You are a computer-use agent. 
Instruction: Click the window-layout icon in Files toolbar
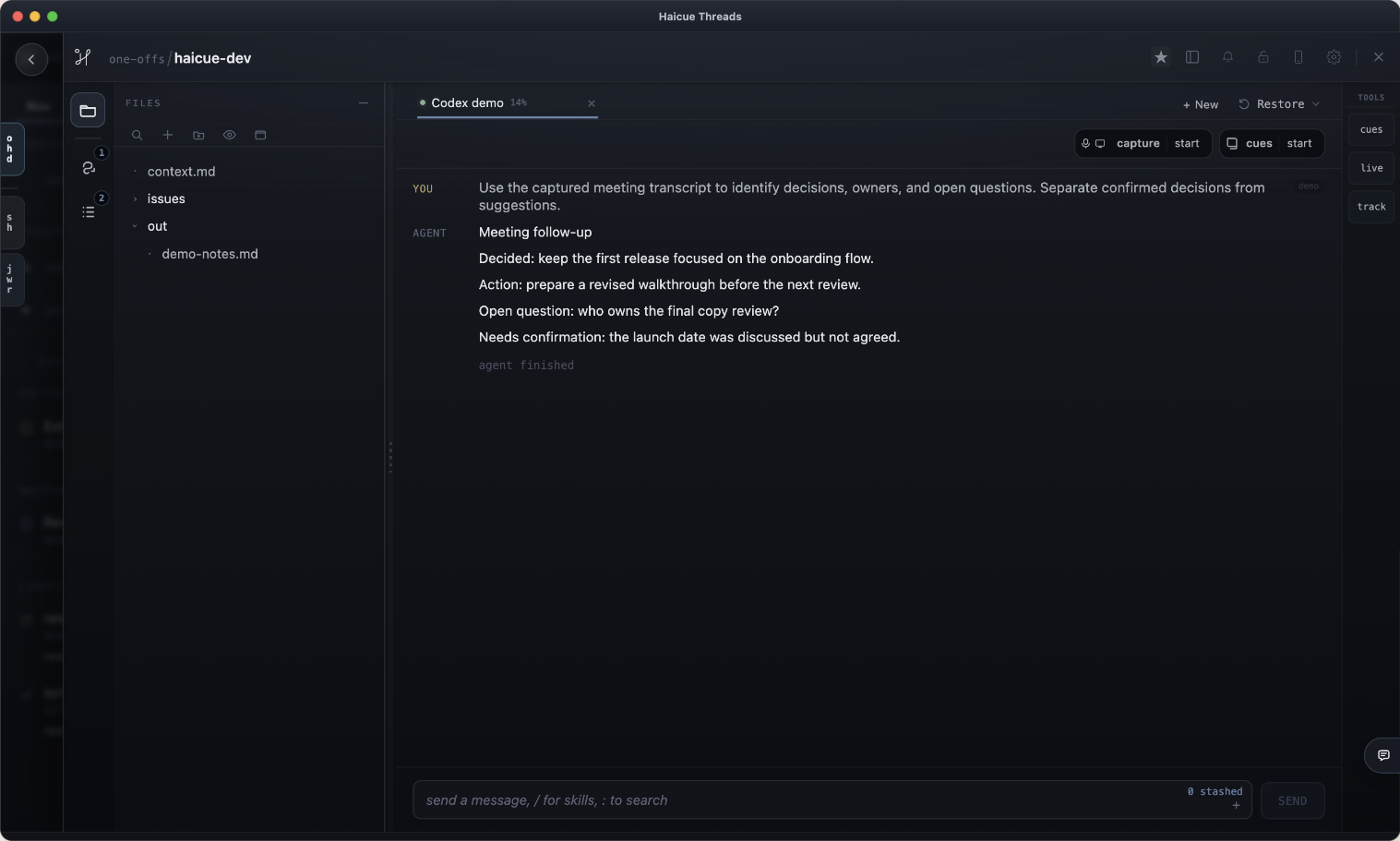coord(260,135)
